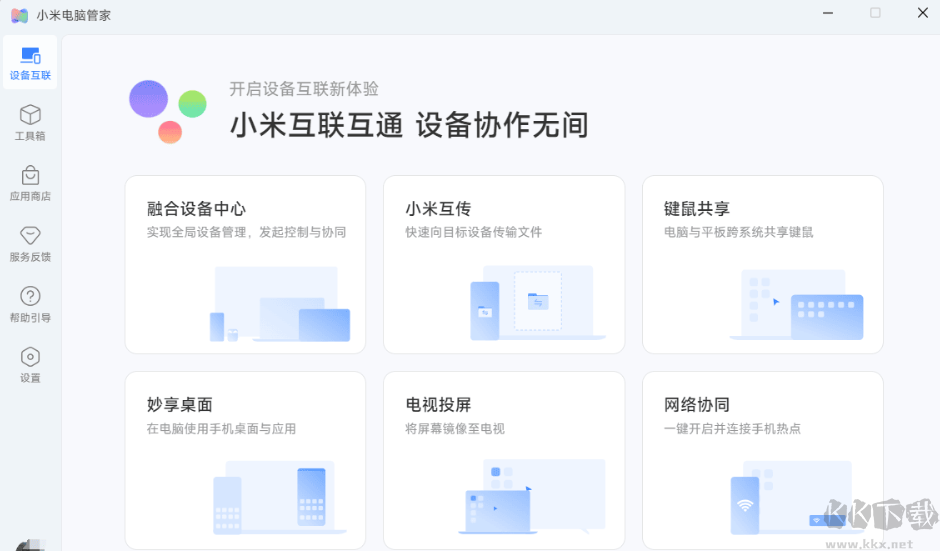Screen dimensions: 940x551
Task: Open the 妙享桌面 card
Action: tap(245, 460)
